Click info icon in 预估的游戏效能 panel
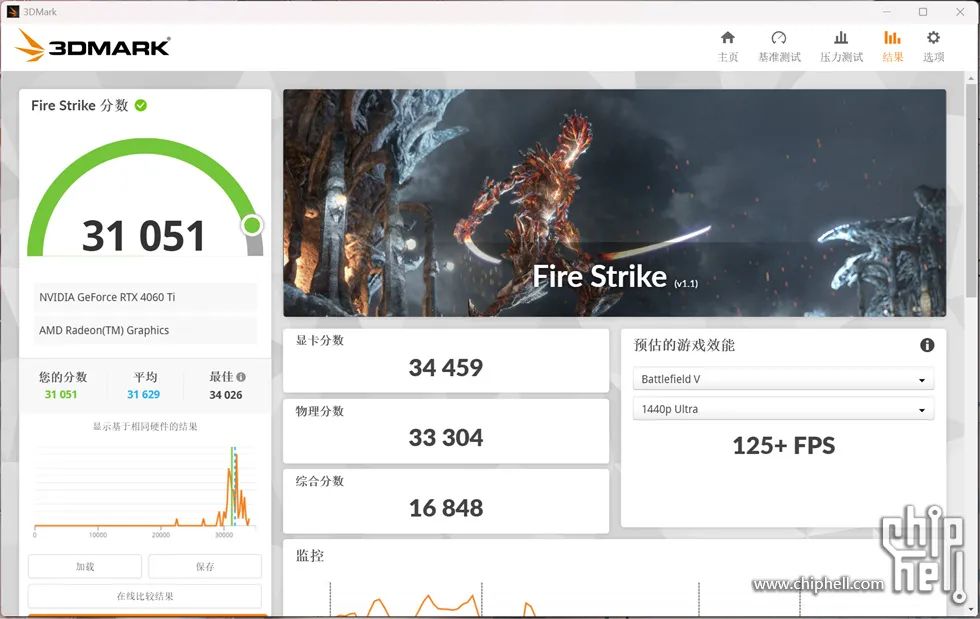 [x=927, y=345]
